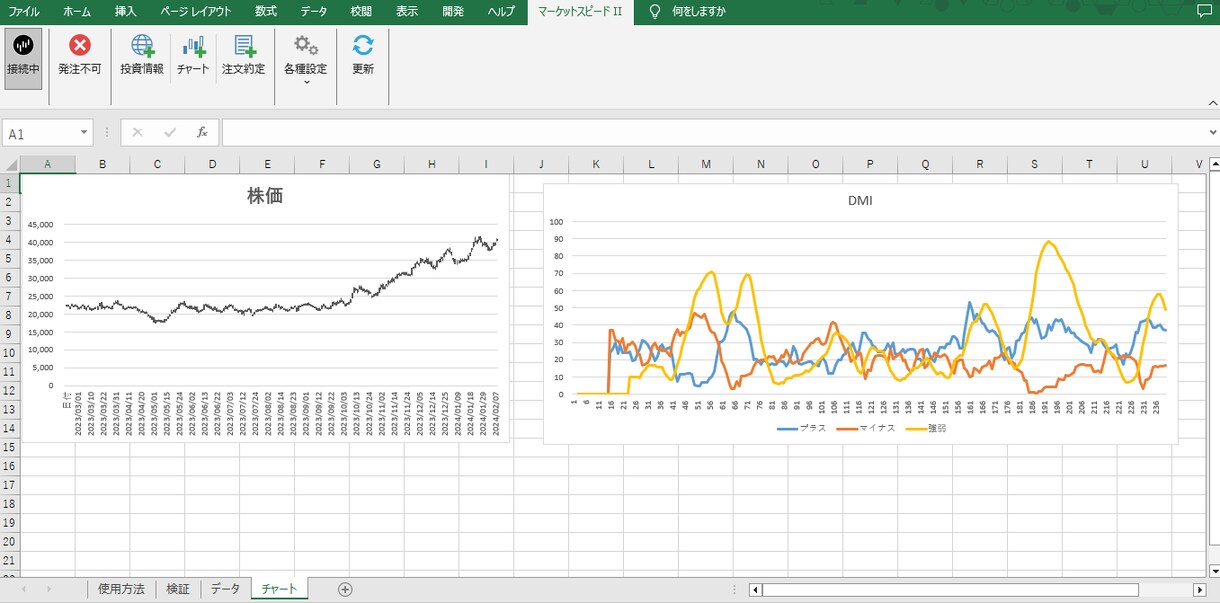The image size is (1220, 603).
Task: Open the ヘルプ ribbon tab
Action: 501,12
